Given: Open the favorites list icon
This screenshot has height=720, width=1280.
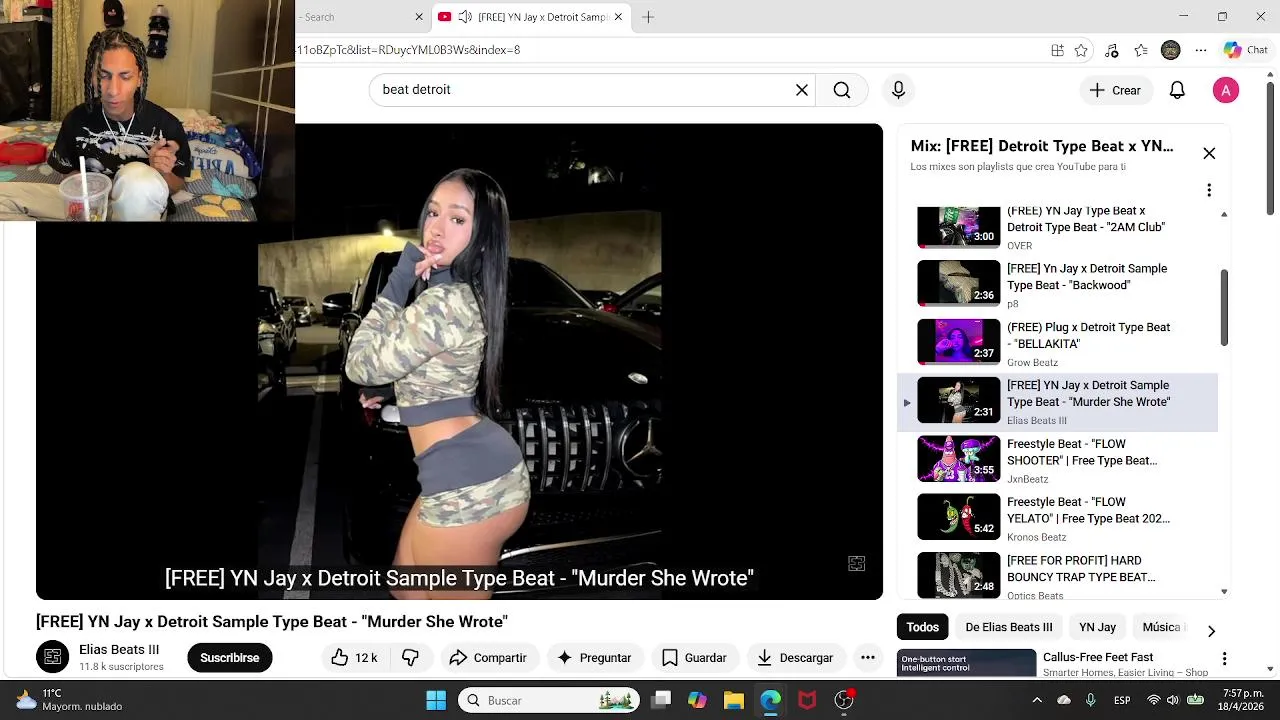Looking at the screenshot, I should pos(1141,50).
